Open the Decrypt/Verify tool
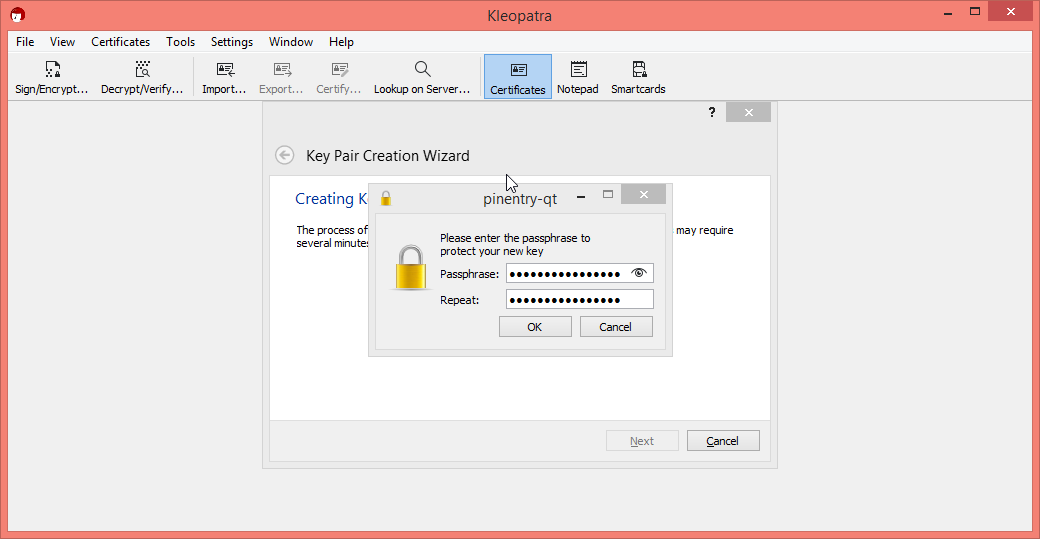1040x539 pixels. pyautogui.click(x=142, y=70)
